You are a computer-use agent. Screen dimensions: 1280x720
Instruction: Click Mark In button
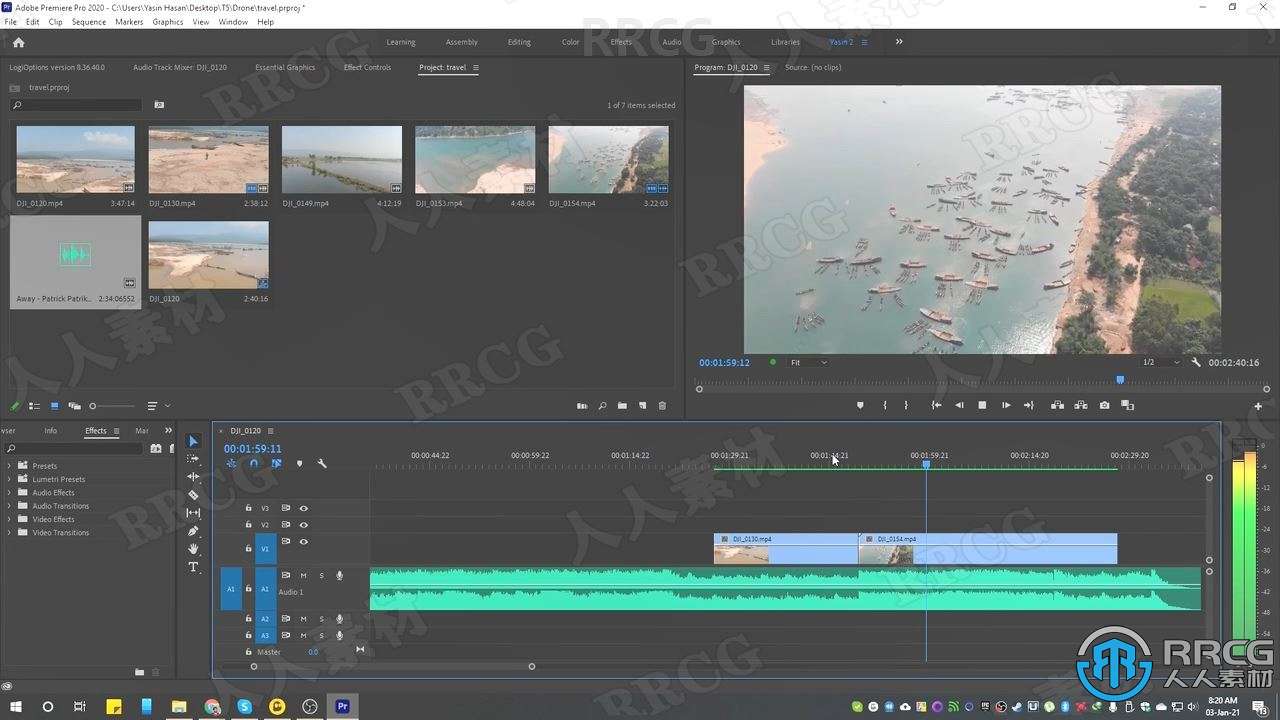click(885, 405)
